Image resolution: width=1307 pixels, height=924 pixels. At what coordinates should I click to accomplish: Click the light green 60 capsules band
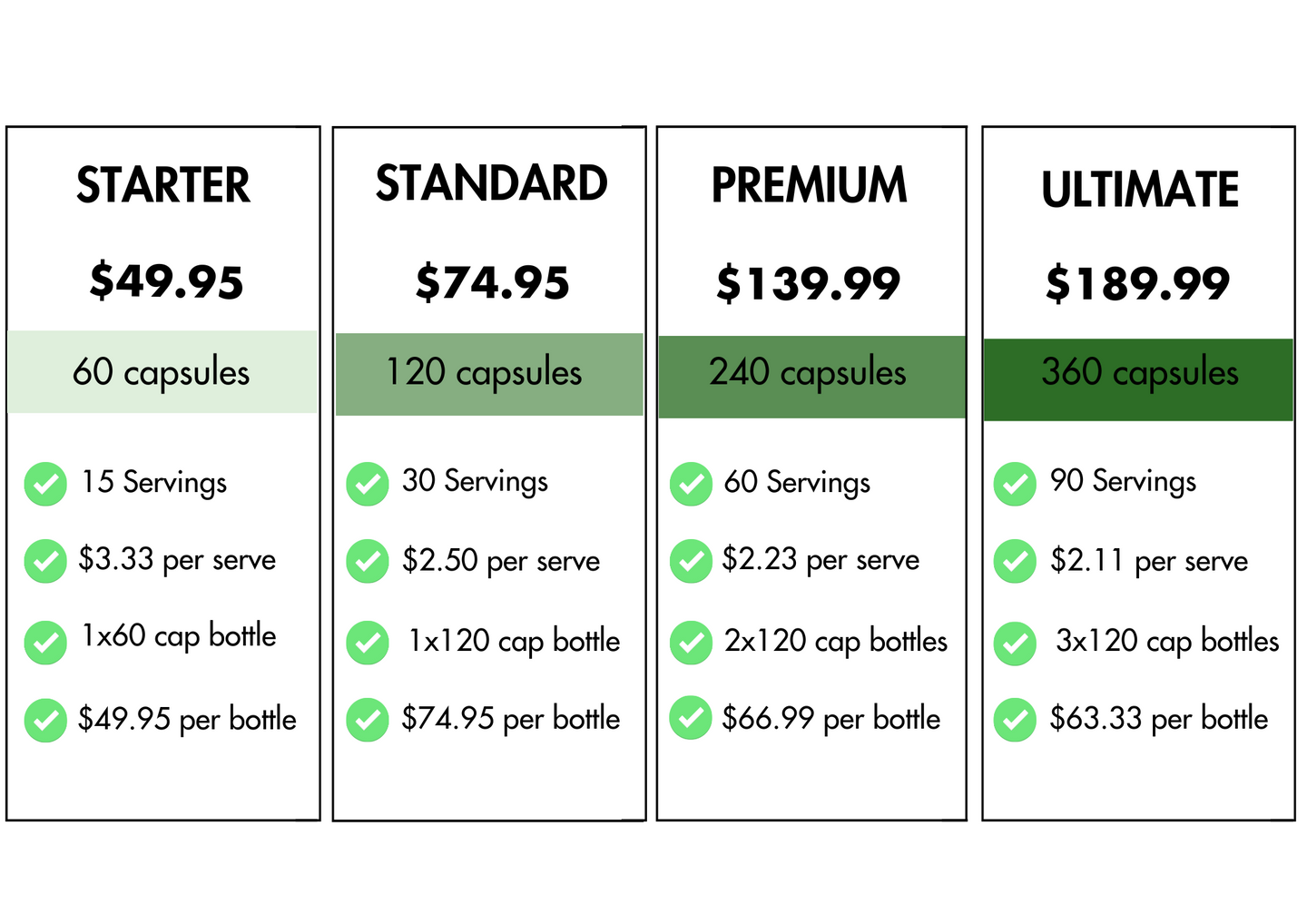click(x=162, y=372)
